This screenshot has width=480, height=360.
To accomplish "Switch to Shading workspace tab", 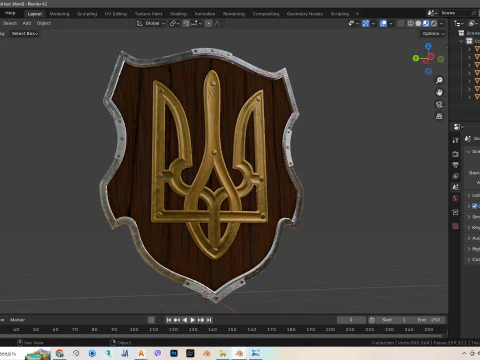I will pos(178,14).
